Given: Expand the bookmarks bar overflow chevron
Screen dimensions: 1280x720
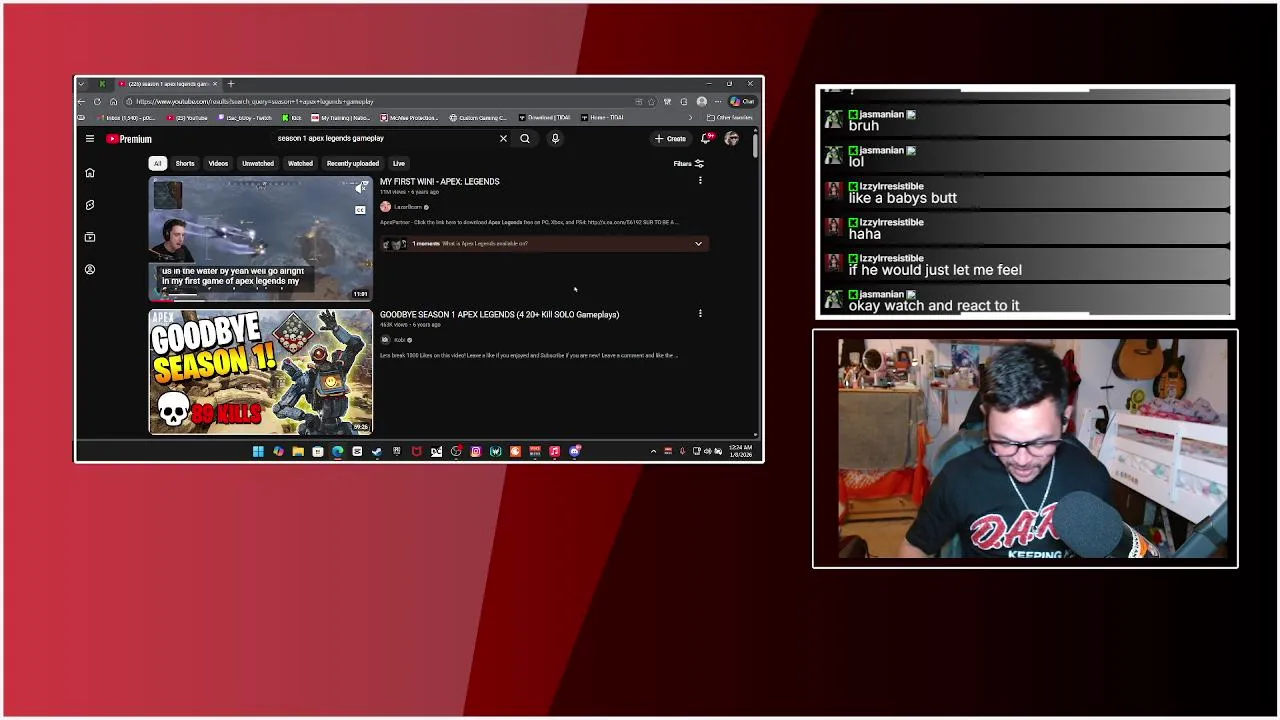Looking at the screenshot, I should (691, 118).
